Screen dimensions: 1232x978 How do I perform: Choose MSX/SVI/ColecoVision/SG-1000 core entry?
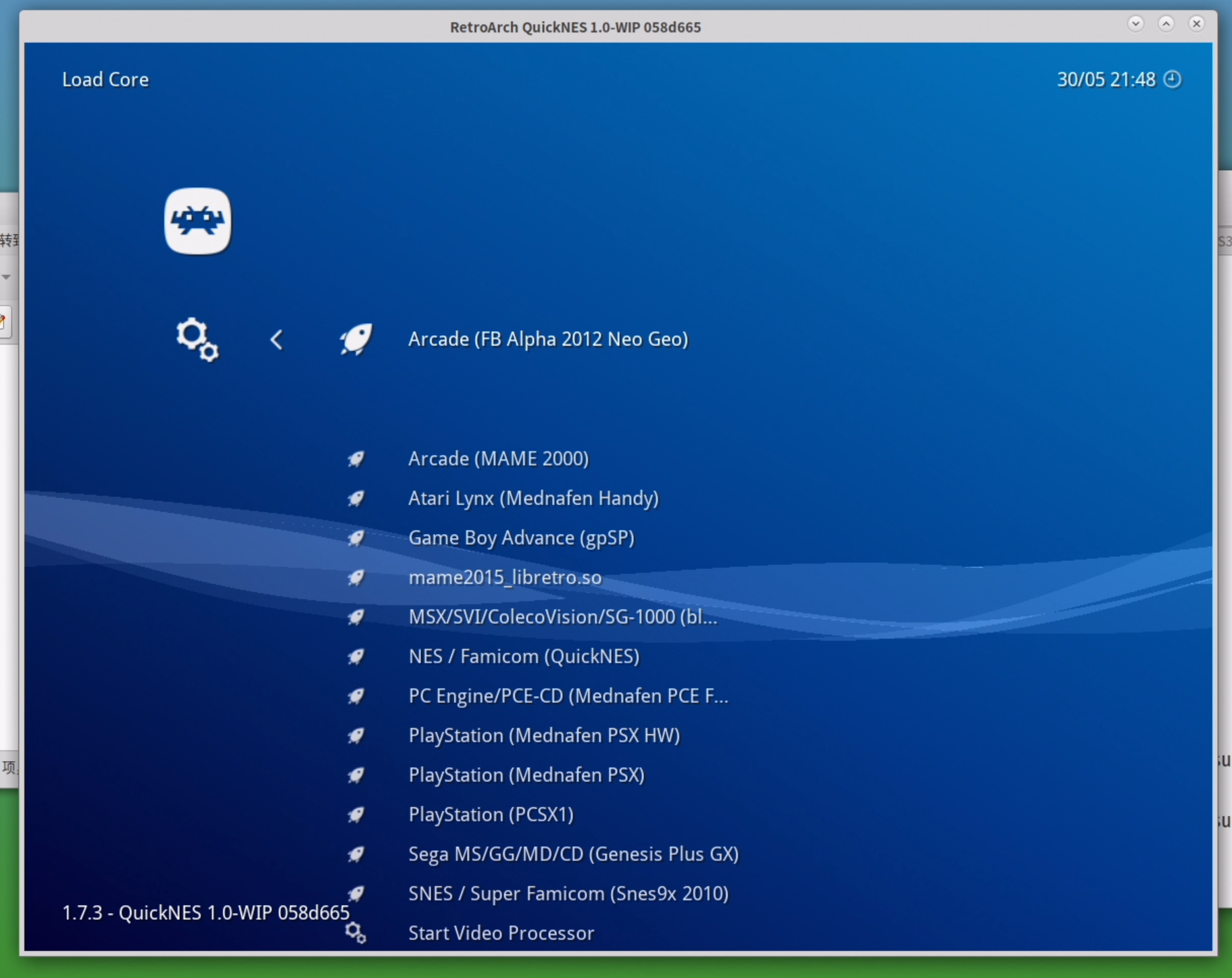(x=562, y=617)
